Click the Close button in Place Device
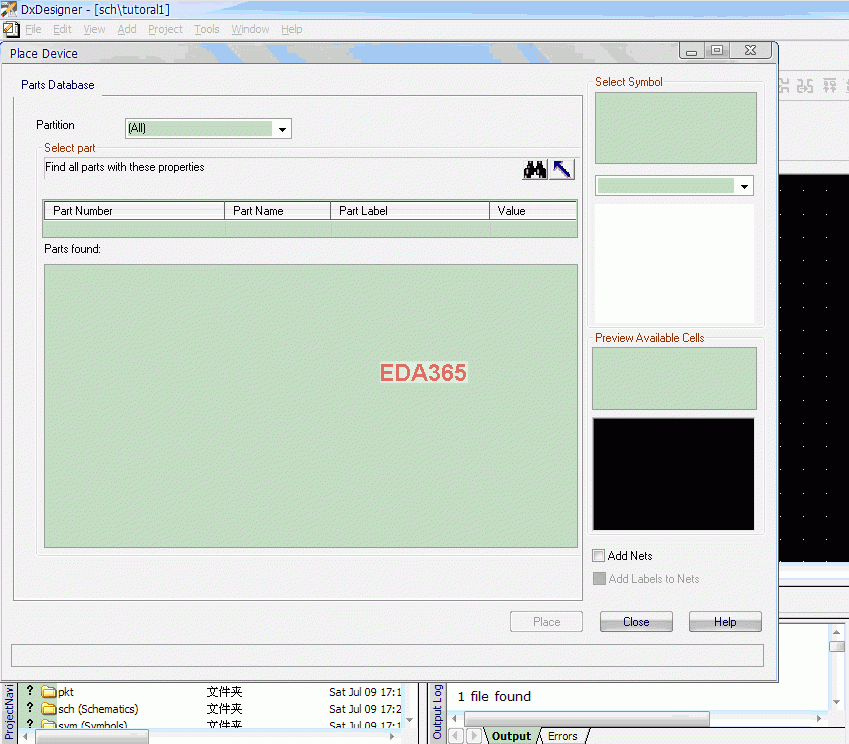This screenshot has width=849, height=744. [x=636, y=622]
